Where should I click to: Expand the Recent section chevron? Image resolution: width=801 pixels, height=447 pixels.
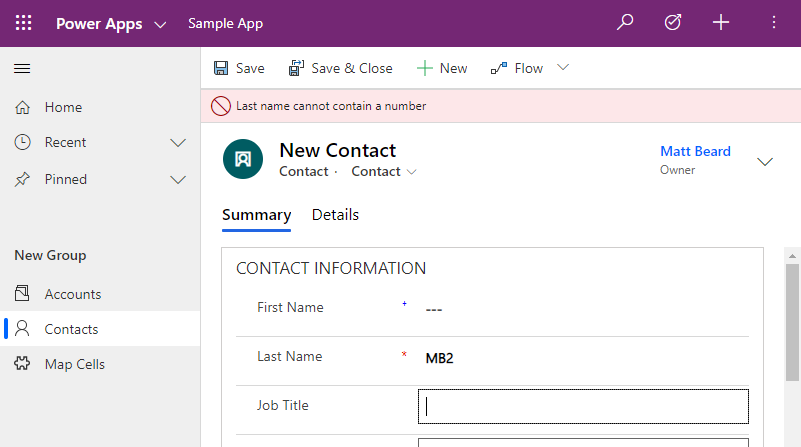click(x=178, y=143)
